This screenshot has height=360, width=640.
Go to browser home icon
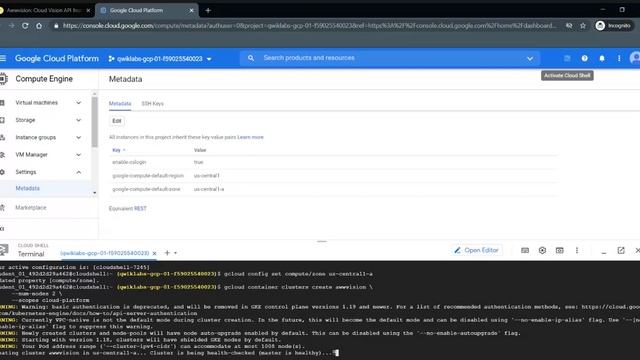pyautogui.click(x=39, y=26)
